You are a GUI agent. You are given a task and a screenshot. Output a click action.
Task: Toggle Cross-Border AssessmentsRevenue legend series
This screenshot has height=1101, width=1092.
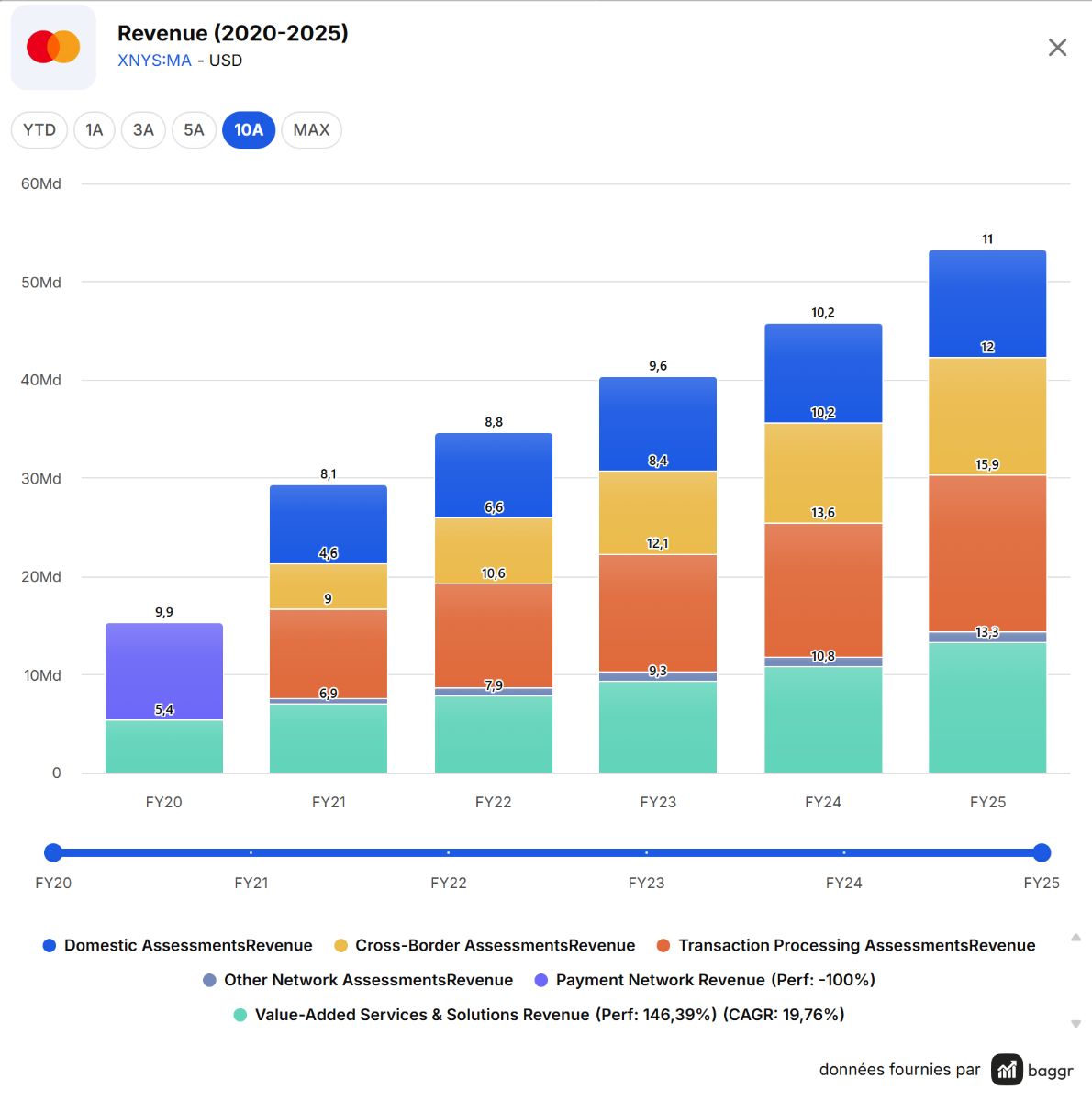pyautogui.click(x=485, y=945)
